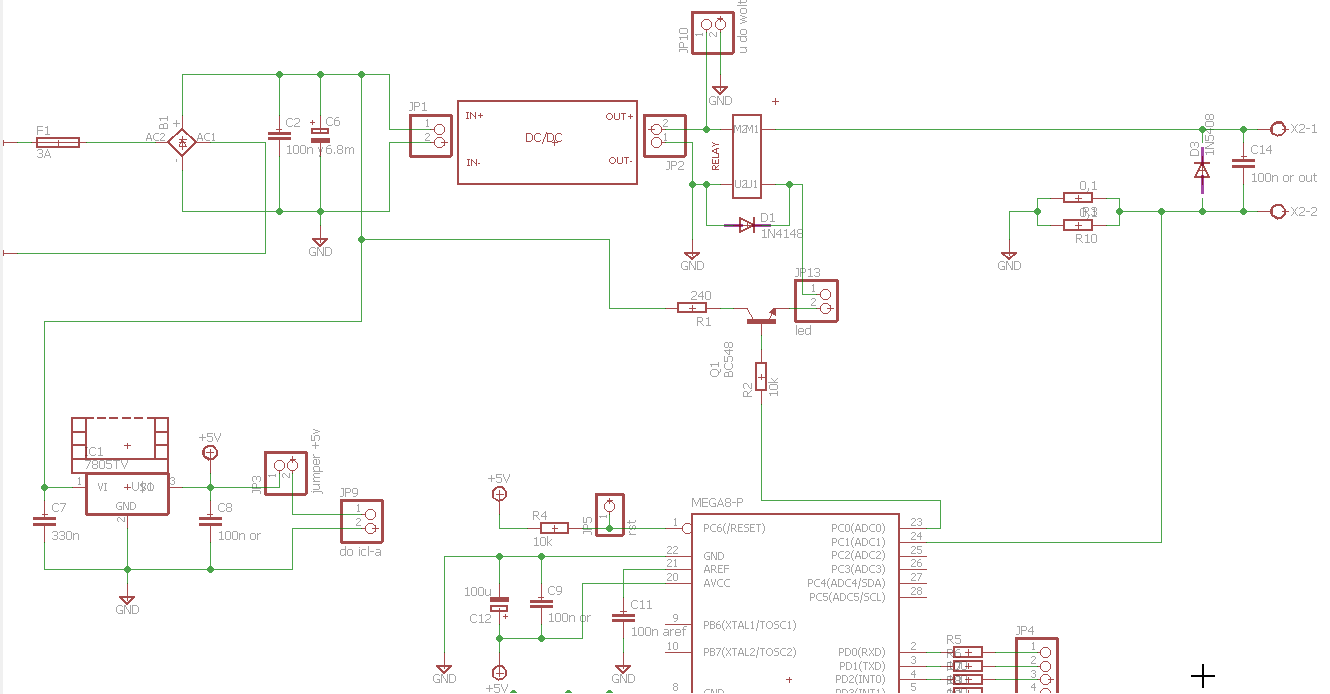Click the 'MEGA8-P' chip name label
Screen dimensions: 1330x694
point(717,502)
